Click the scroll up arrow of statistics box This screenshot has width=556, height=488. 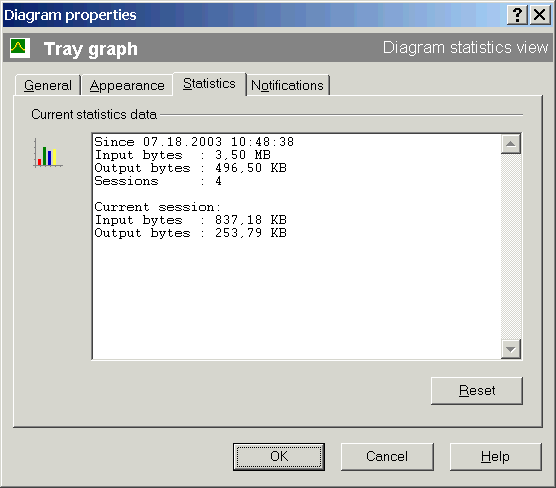point(511,144)
